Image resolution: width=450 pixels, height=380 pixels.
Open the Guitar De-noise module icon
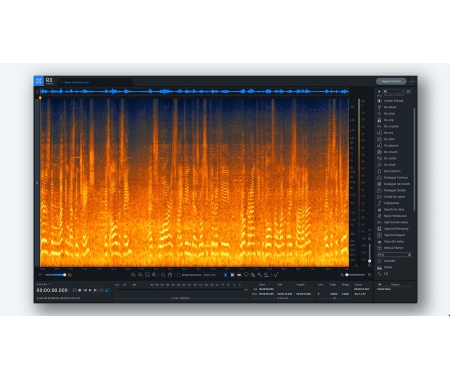pyautogui.click(x=379, y=197)
